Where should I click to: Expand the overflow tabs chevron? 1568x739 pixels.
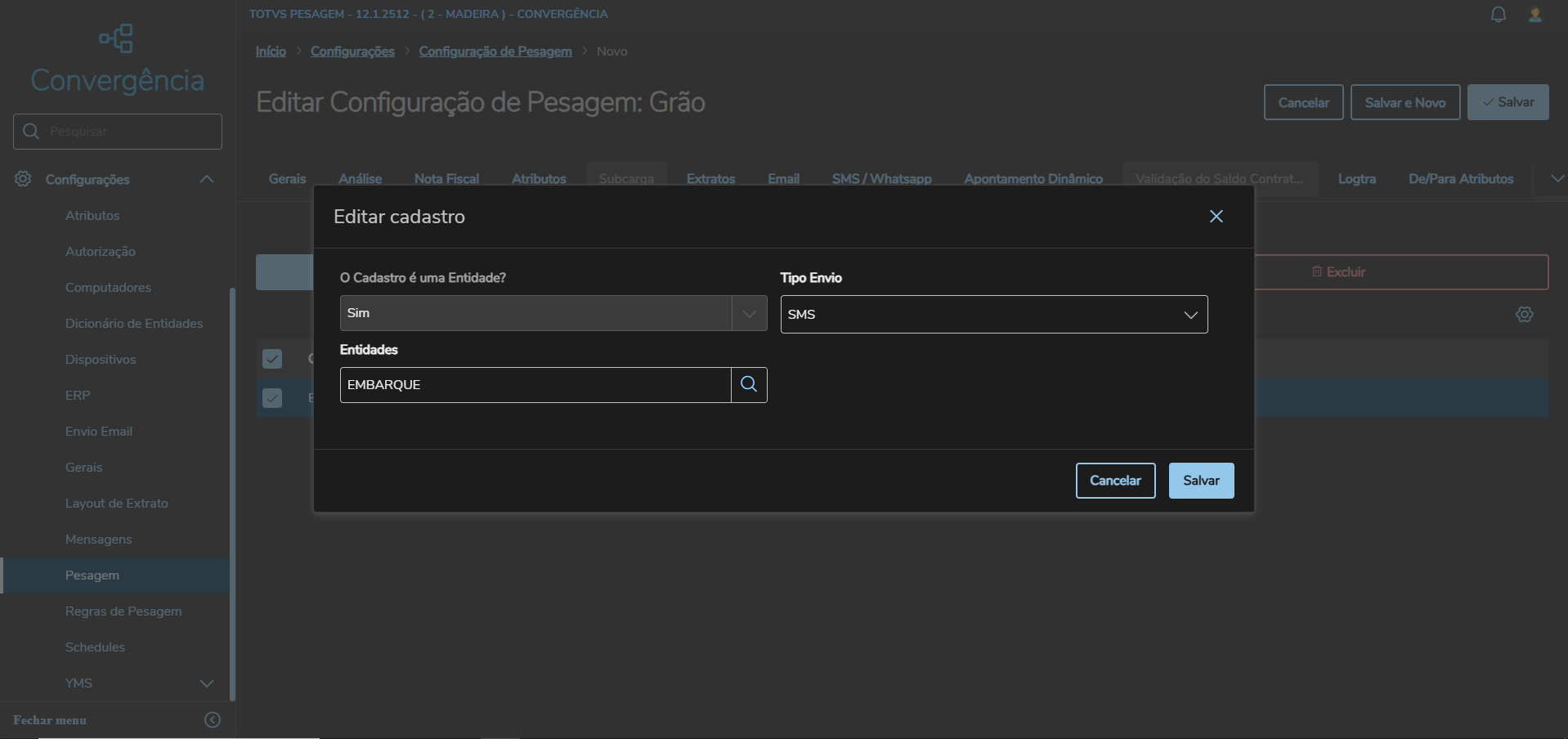coord(1557,178)
